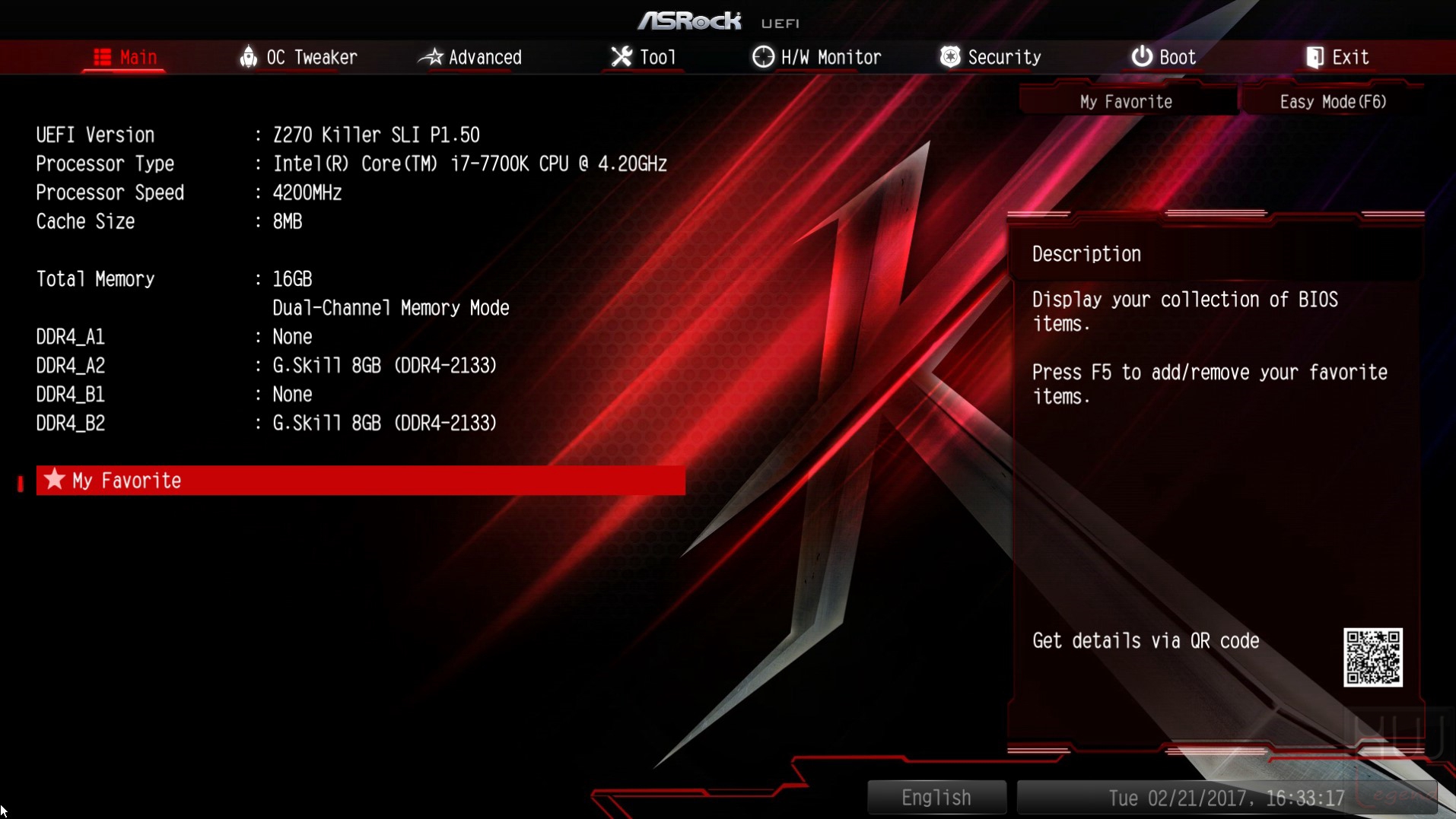Click the DDR4_B1 None value
The width and height of the screenshot is (1456, 819).
pos(293,395)
